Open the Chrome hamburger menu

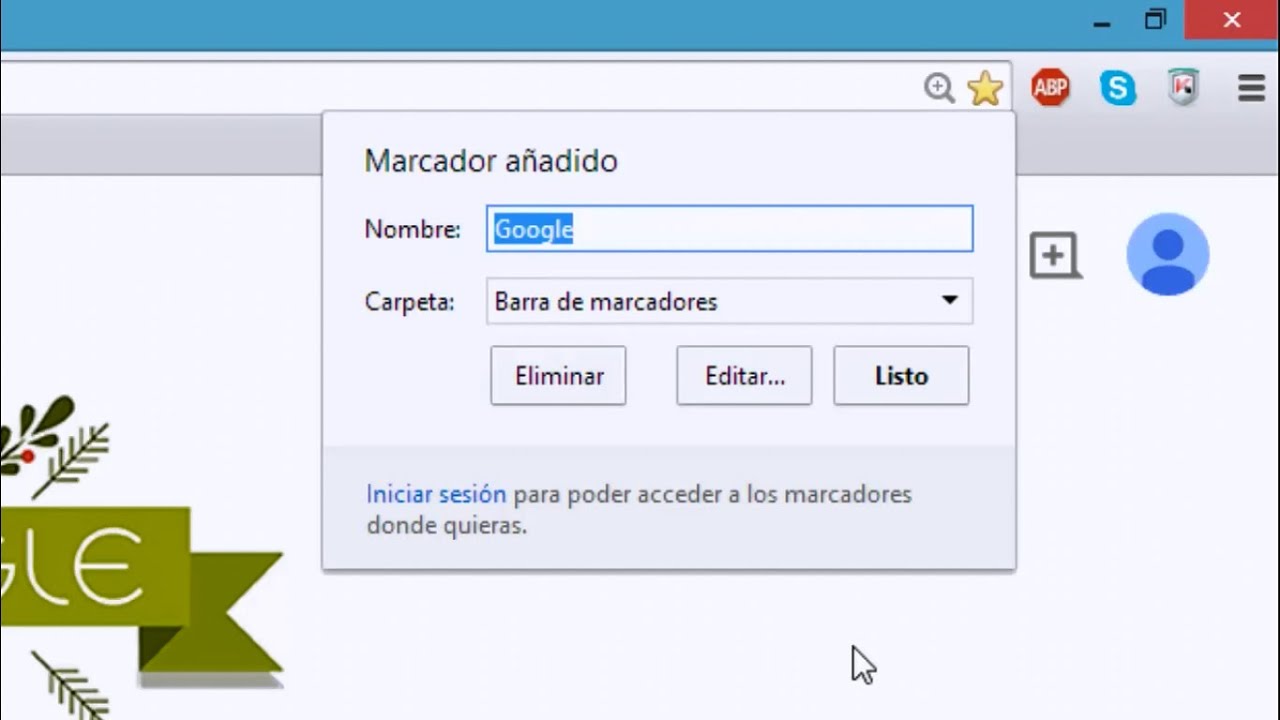tap(1251, 88)
